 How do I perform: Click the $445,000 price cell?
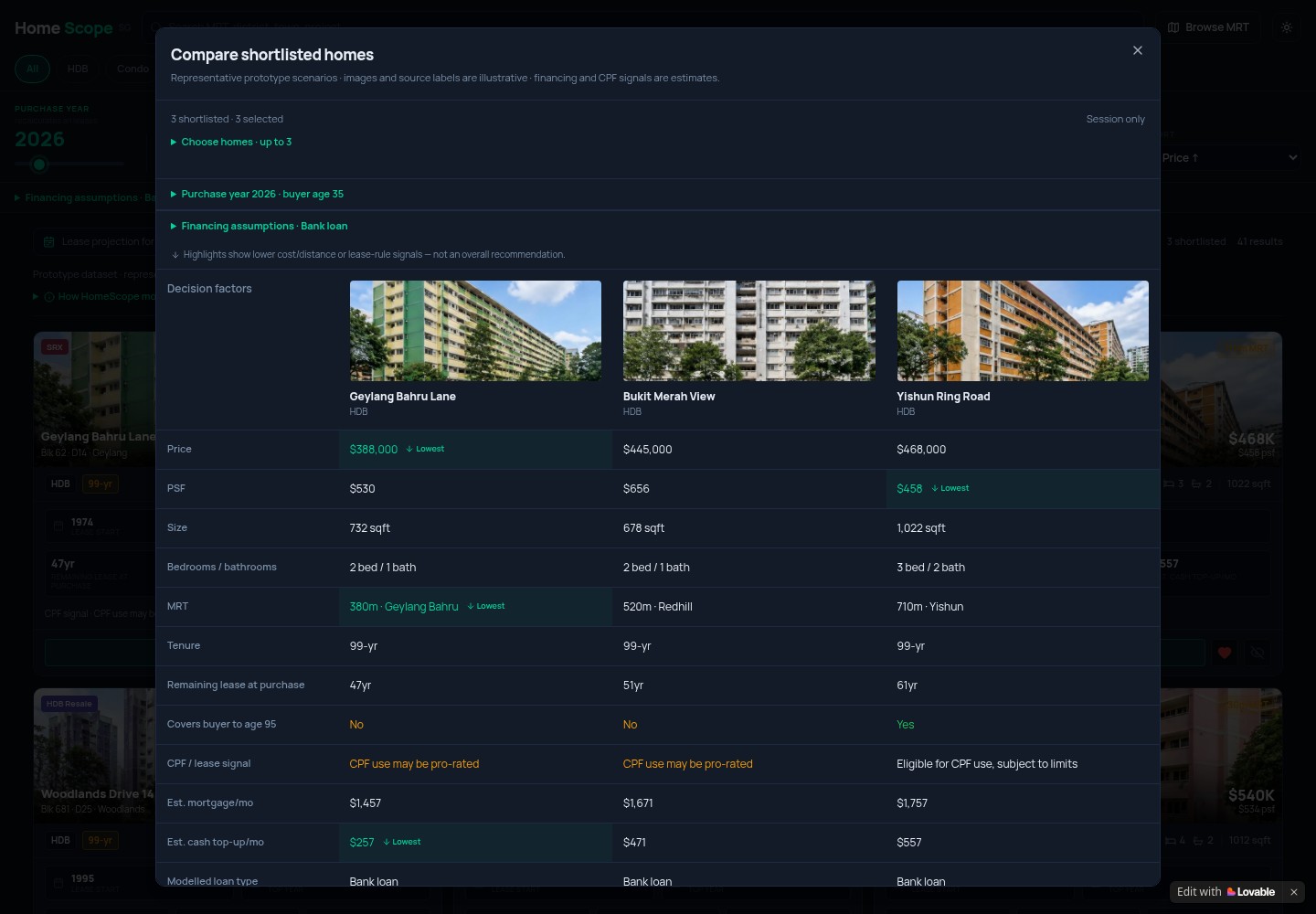749,450
